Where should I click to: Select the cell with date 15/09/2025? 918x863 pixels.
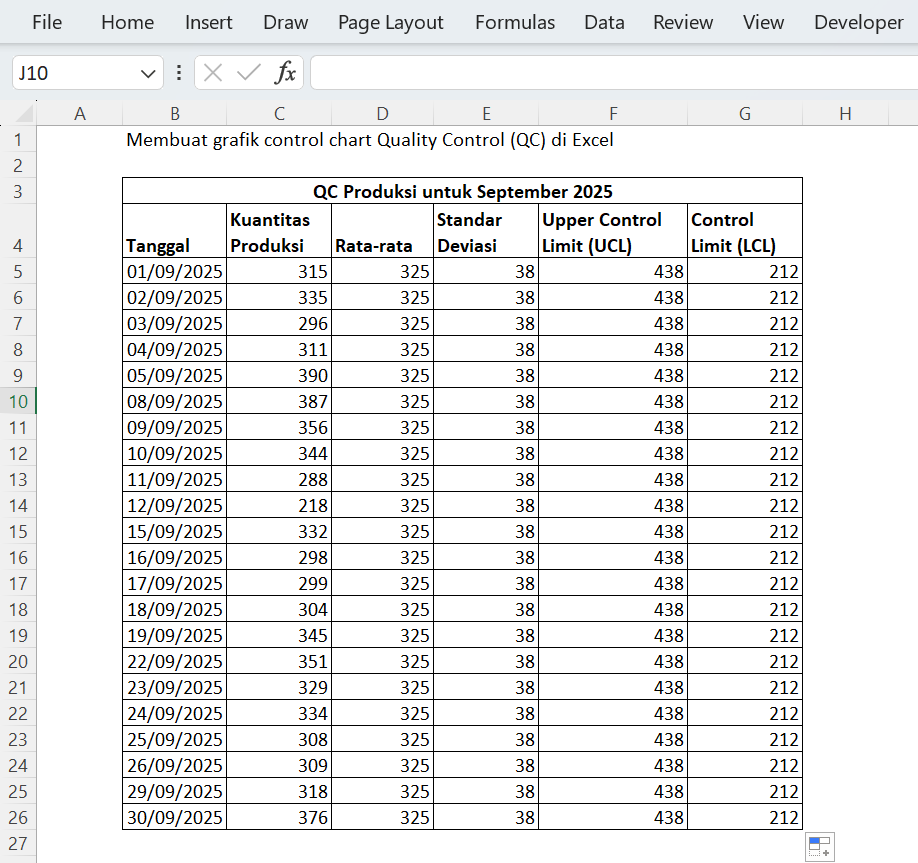pyautogui.click(x=175, y=531)
